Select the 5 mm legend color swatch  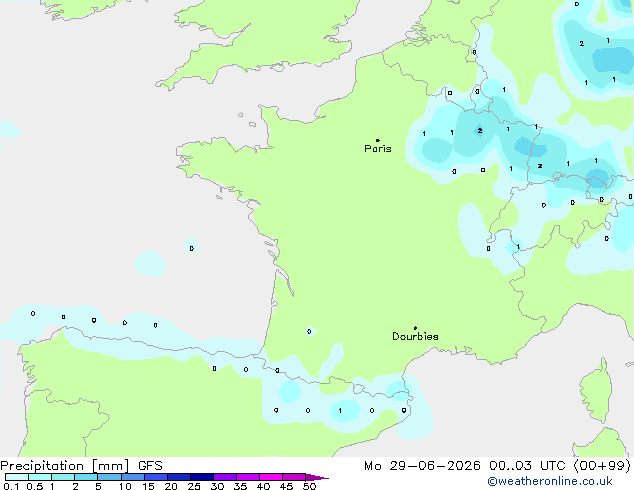pyautogui.click(x=109, y=477)
